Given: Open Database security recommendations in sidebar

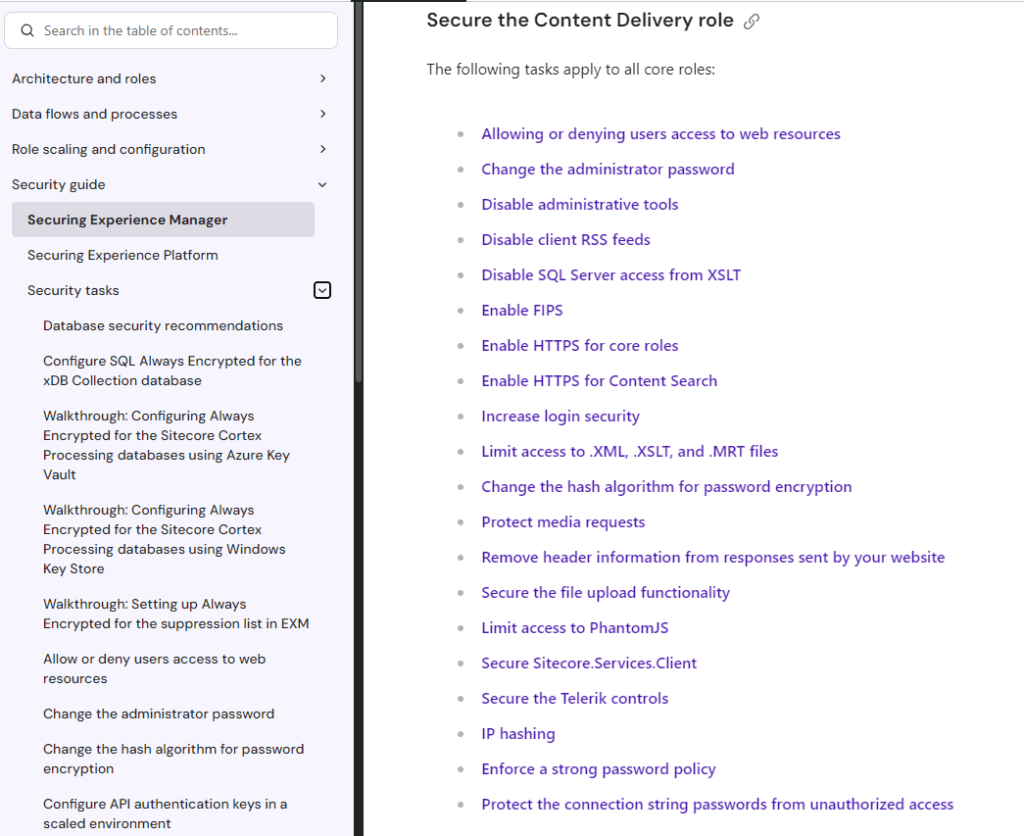Looking at the screenshot, I should pos(163,326).
